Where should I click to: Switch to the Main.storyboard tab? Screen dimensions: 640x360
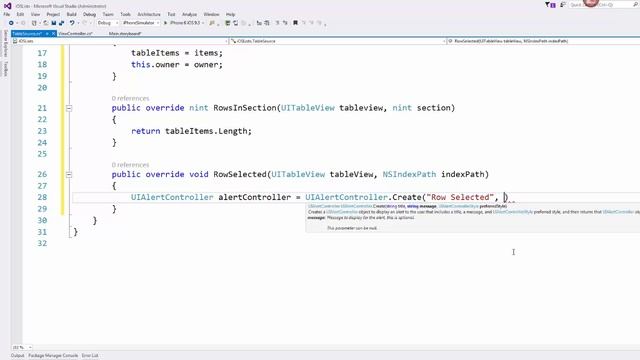[x=125, y=33]
